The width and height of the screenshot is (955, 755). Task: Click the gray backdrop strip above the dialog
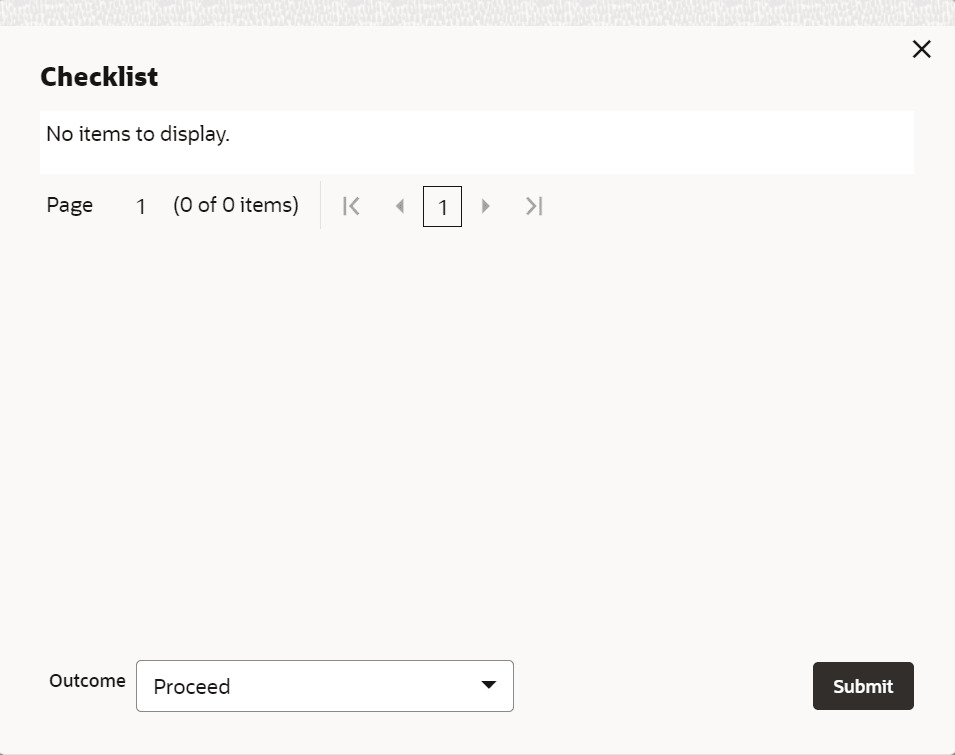pos(477,12)
